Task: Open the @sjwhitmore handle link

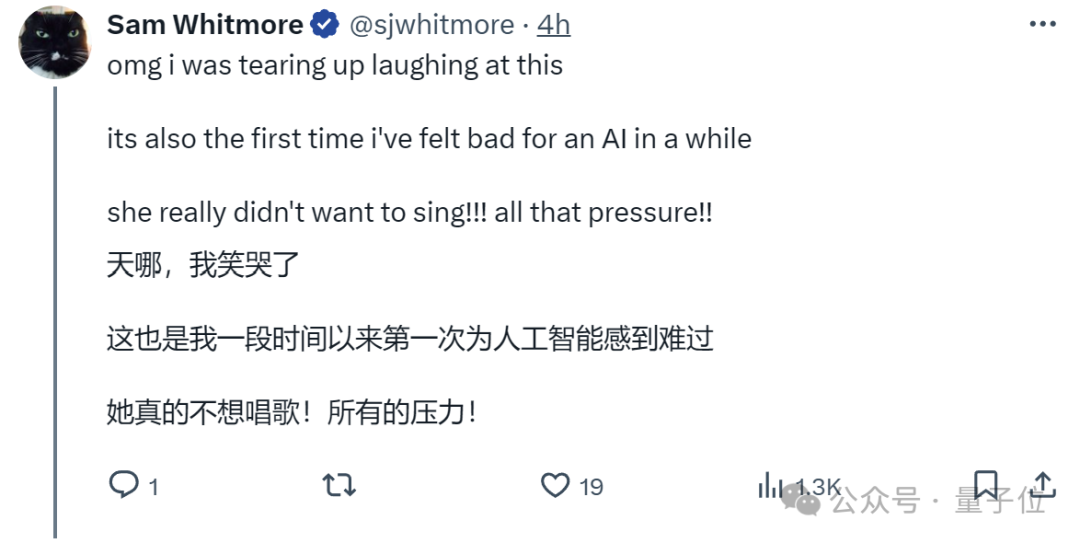Action: click(432, 25)
